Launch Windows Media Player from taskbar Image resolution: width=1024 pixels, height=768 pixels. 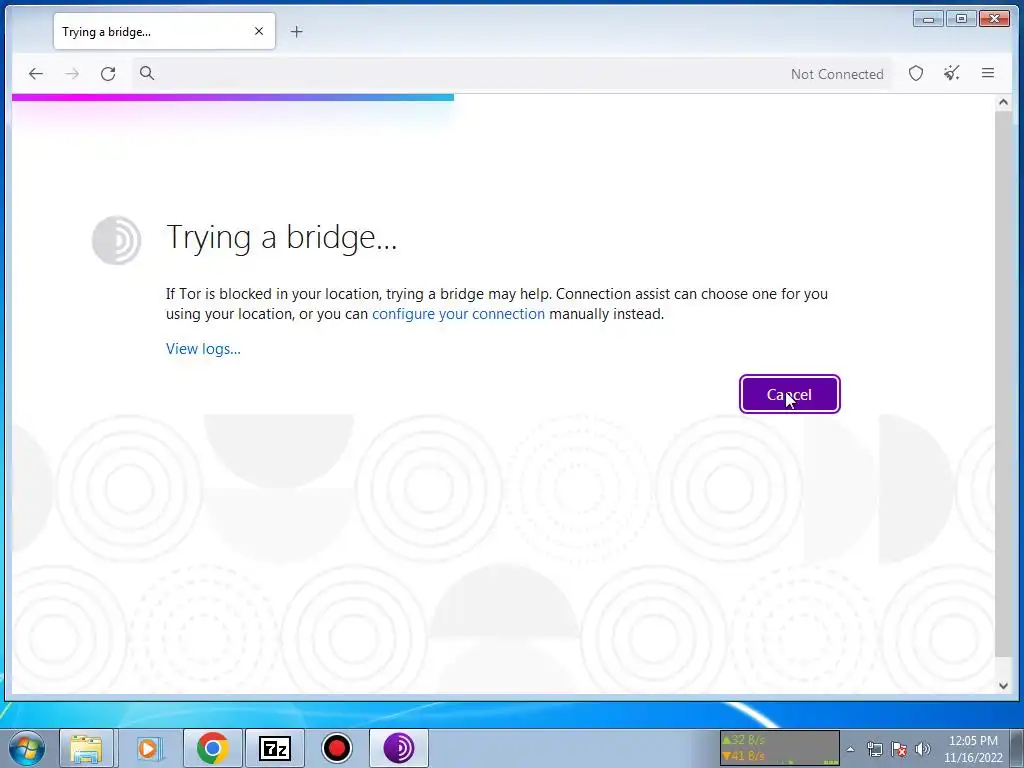click(x=148, y=748)
